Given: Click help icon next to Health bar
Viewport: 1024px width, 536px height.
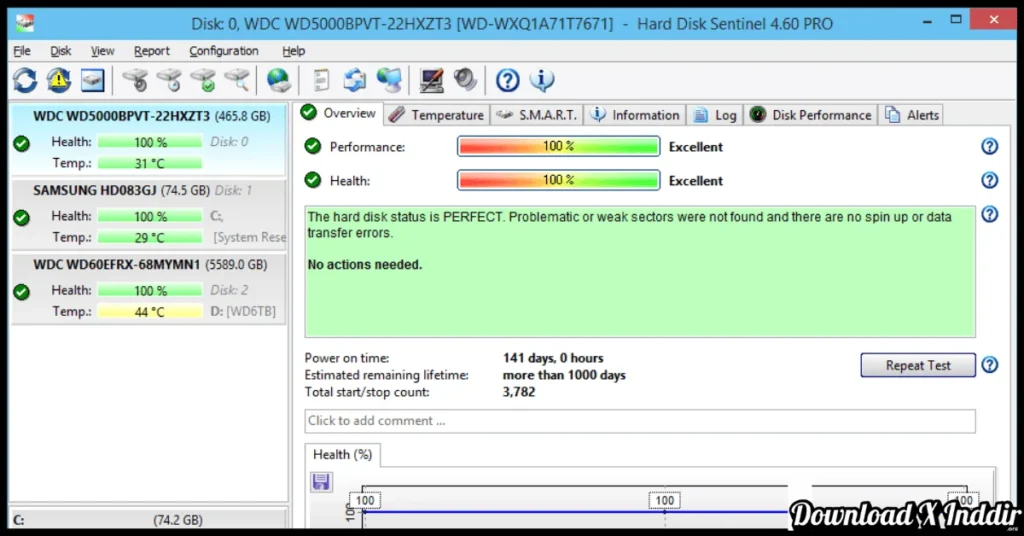Looking at the screenshot, I should pos(989,180).
